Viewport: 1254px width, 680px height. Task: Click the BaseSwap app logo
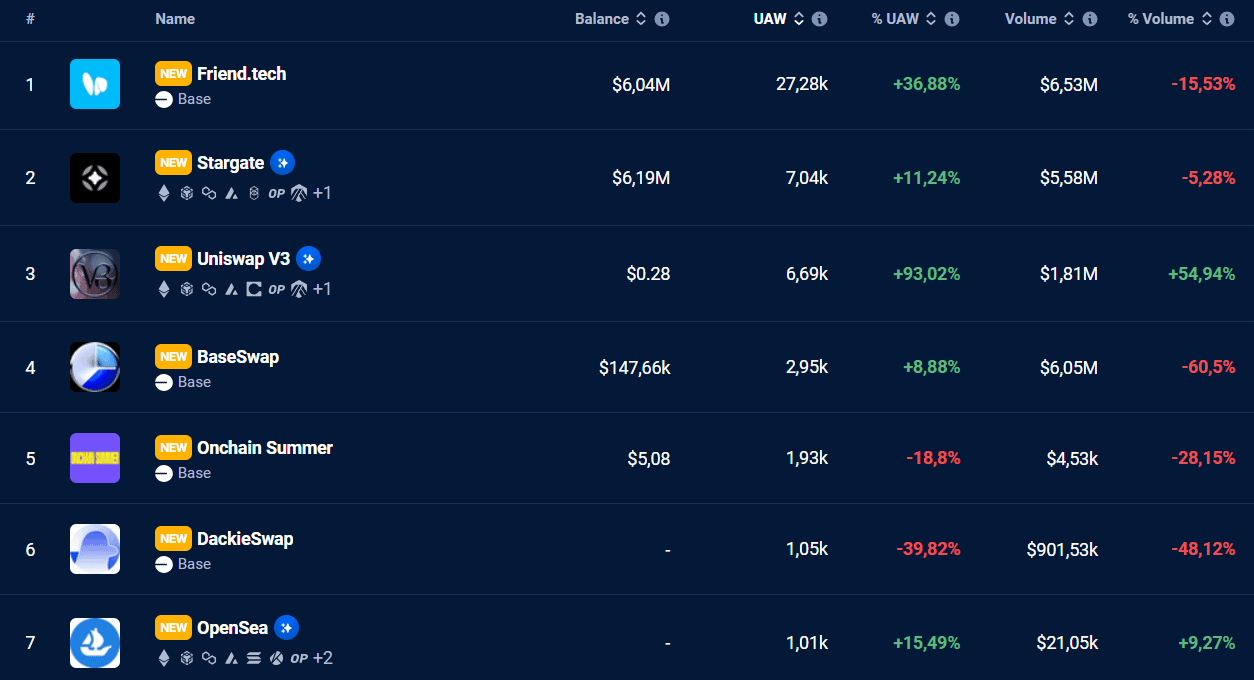(x=95, y=367)
